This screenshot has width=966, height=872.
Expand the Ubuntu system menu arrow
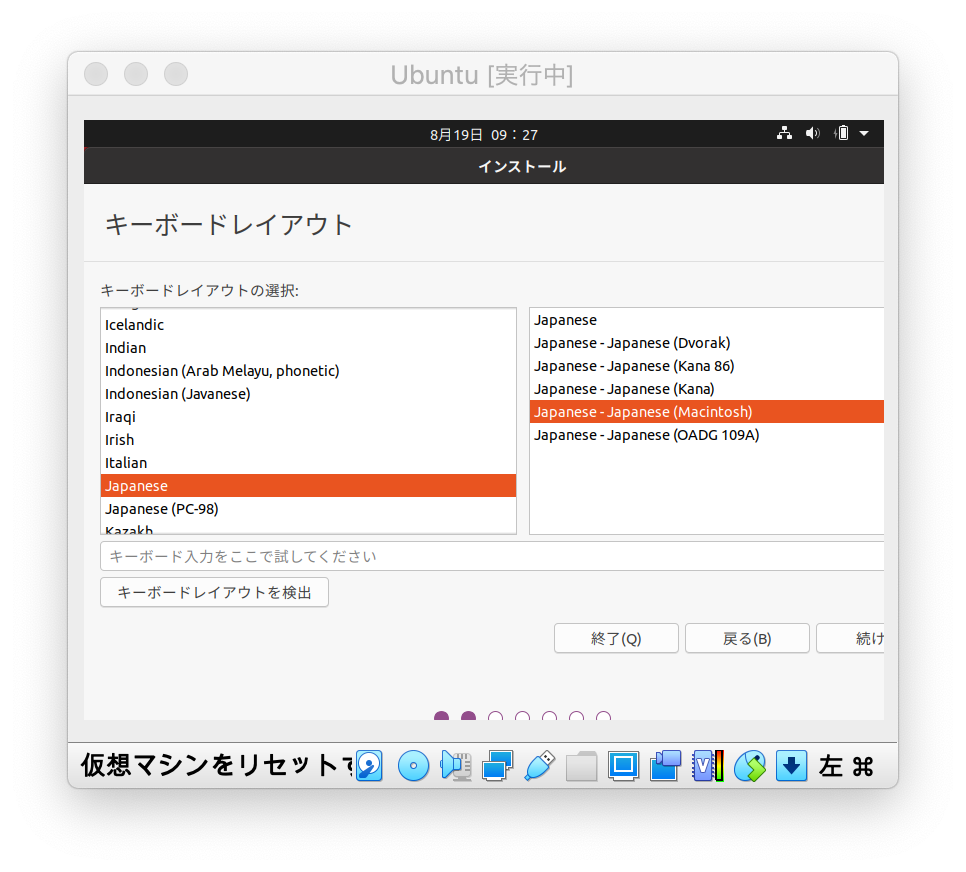(864, 133)
